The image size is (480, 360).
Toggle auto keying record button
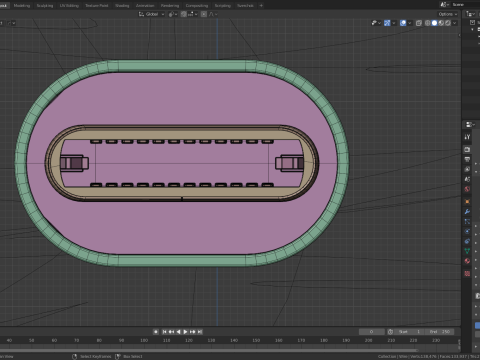(156, 332)
